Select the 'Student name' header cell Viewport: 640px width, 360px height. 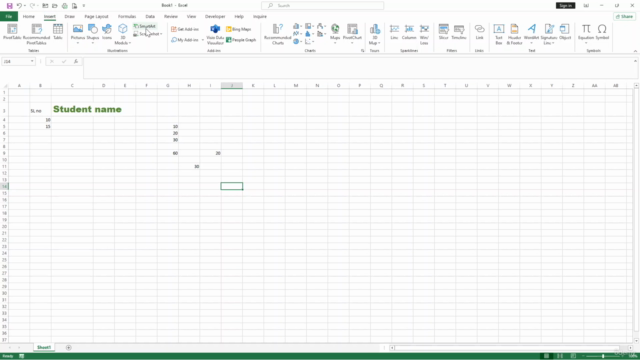click(x=72, y=109)
